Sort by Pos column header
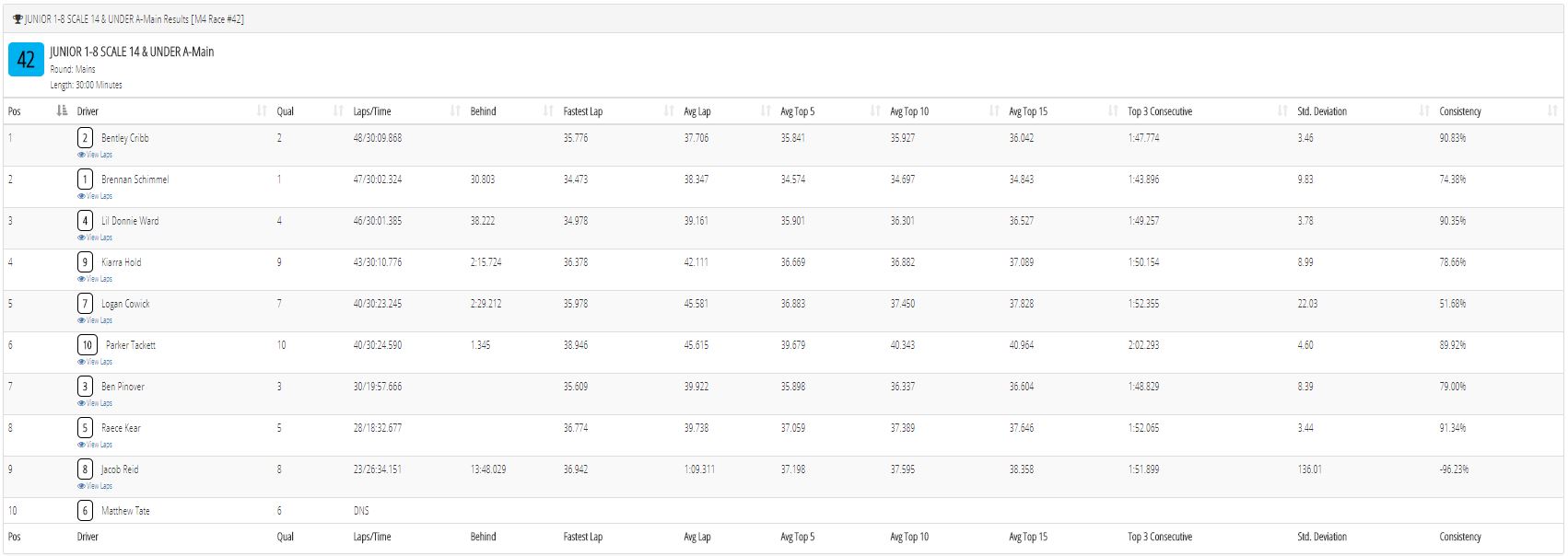 pyautogui.click(x=37, y=111)
